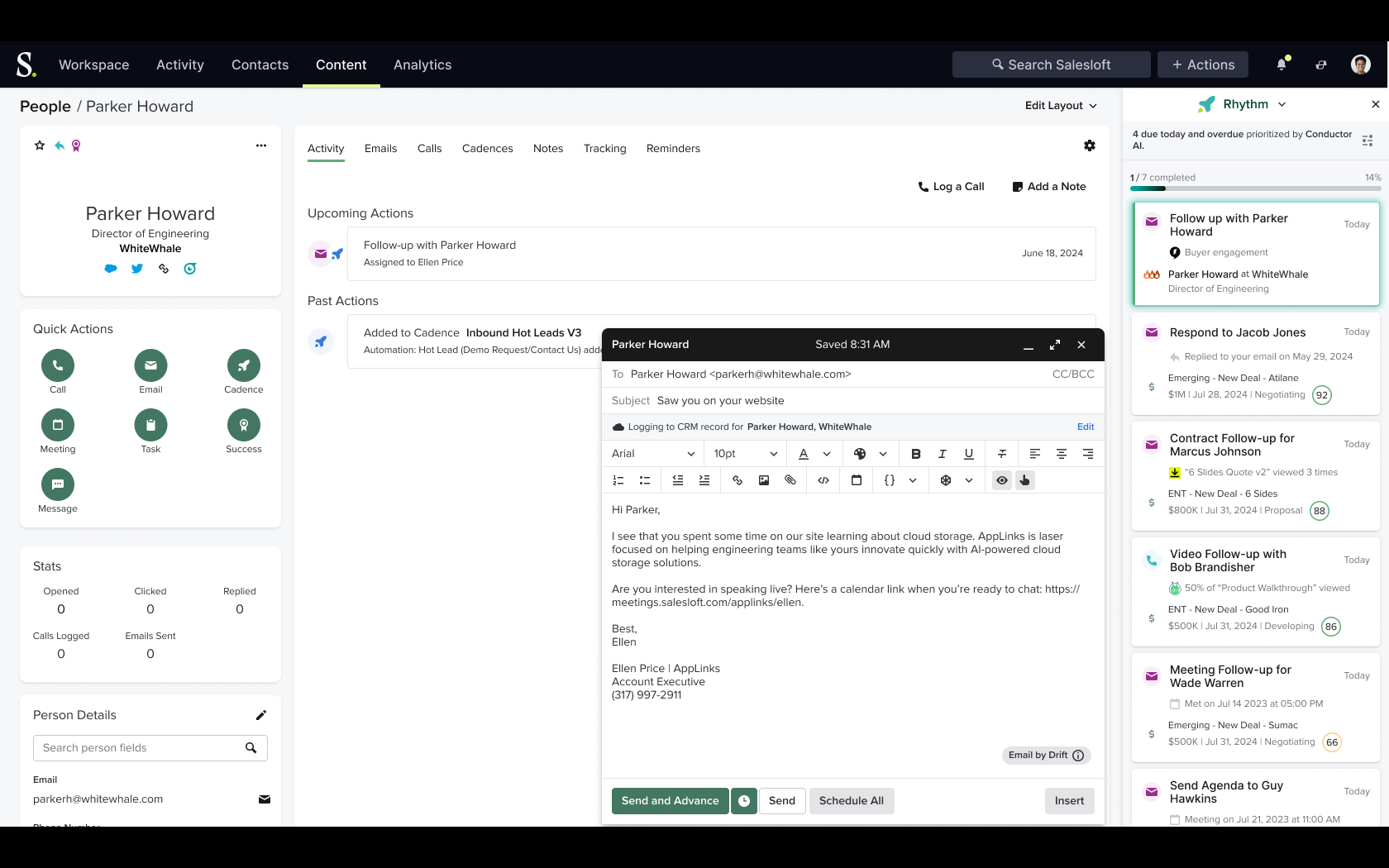Open the Salesforce record cloud icon
This screenshot has height=868, width=1389.
click(111, 269)
